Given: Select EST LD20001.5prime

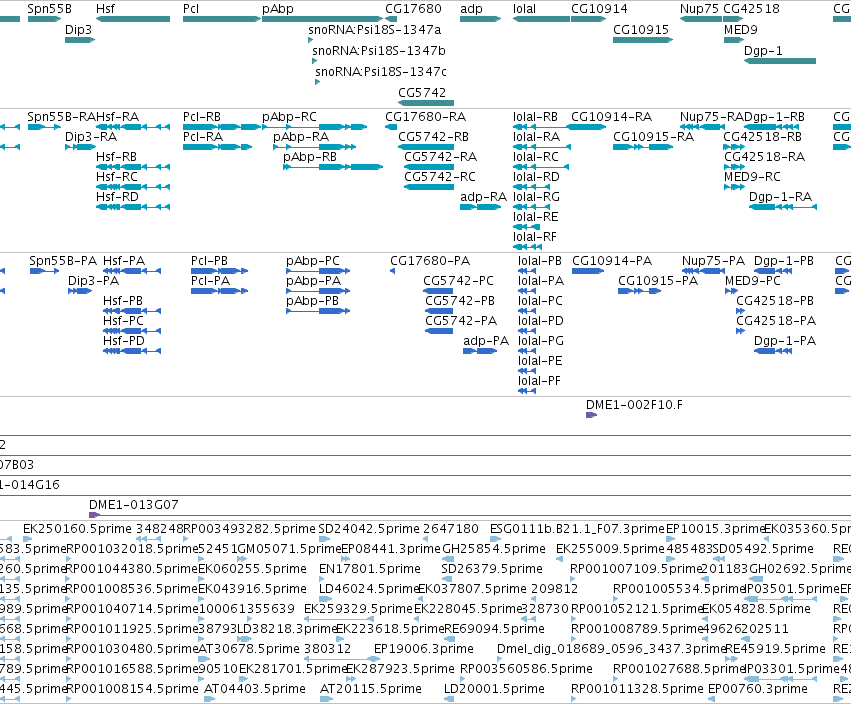Looking at the screenshot, I should tap(494, 689).
